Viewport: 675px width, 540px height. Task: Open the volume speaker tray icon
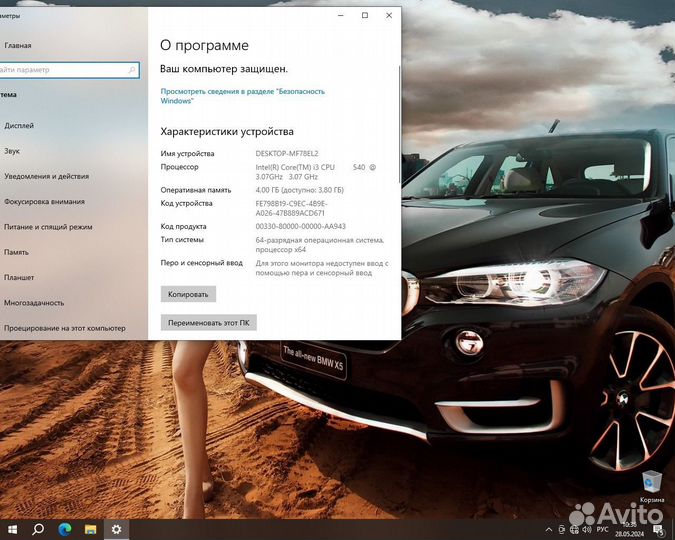pyautogui.click(x=586, y=529)
